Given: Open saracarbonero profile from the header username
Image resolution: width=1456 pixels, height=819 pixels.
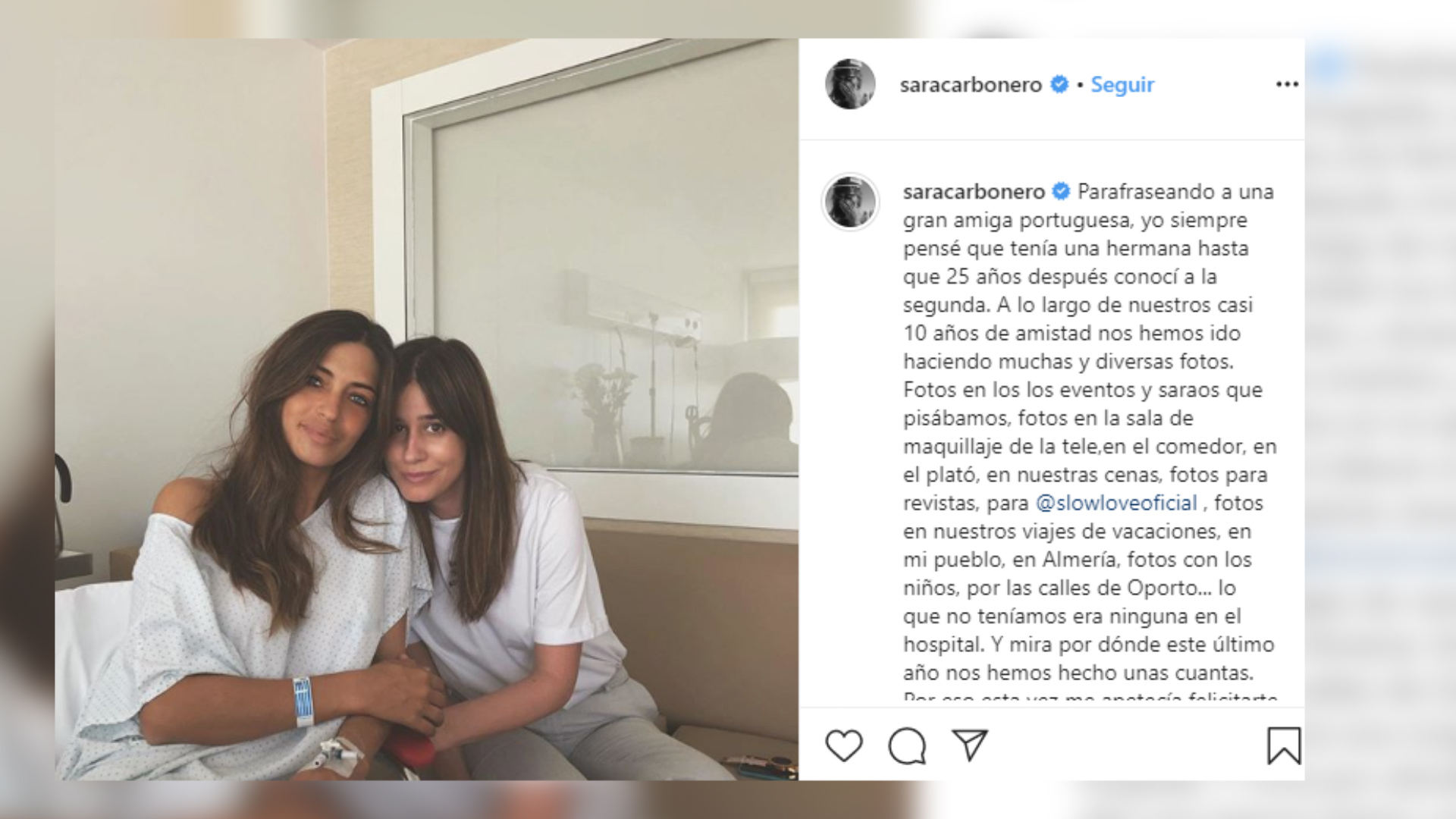Looking at the screenshot, I should (x=971, y=84).
